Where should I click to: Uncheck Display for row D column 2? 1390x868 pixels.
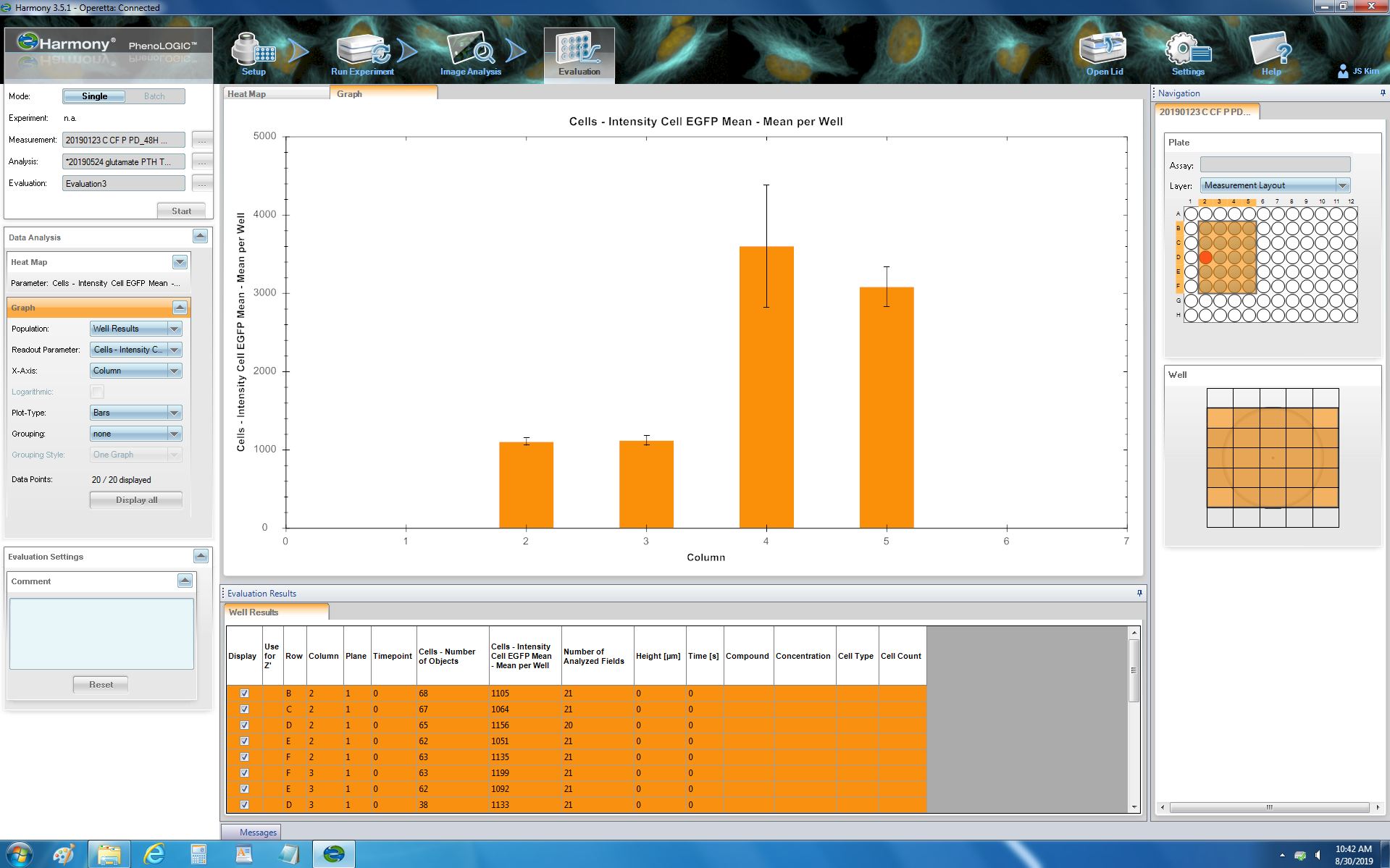point(244,725)
